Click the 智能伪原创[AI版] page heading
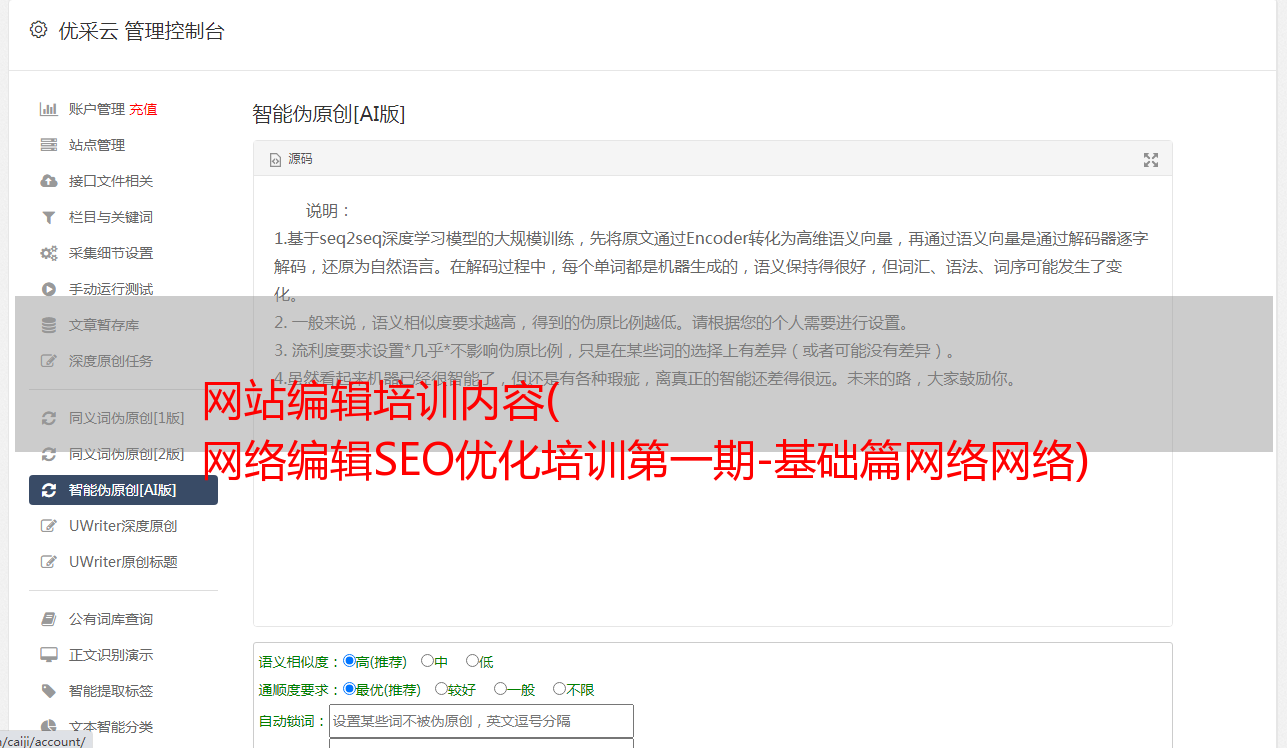Viewport: 1287px width, 748px height. (329, 114)
